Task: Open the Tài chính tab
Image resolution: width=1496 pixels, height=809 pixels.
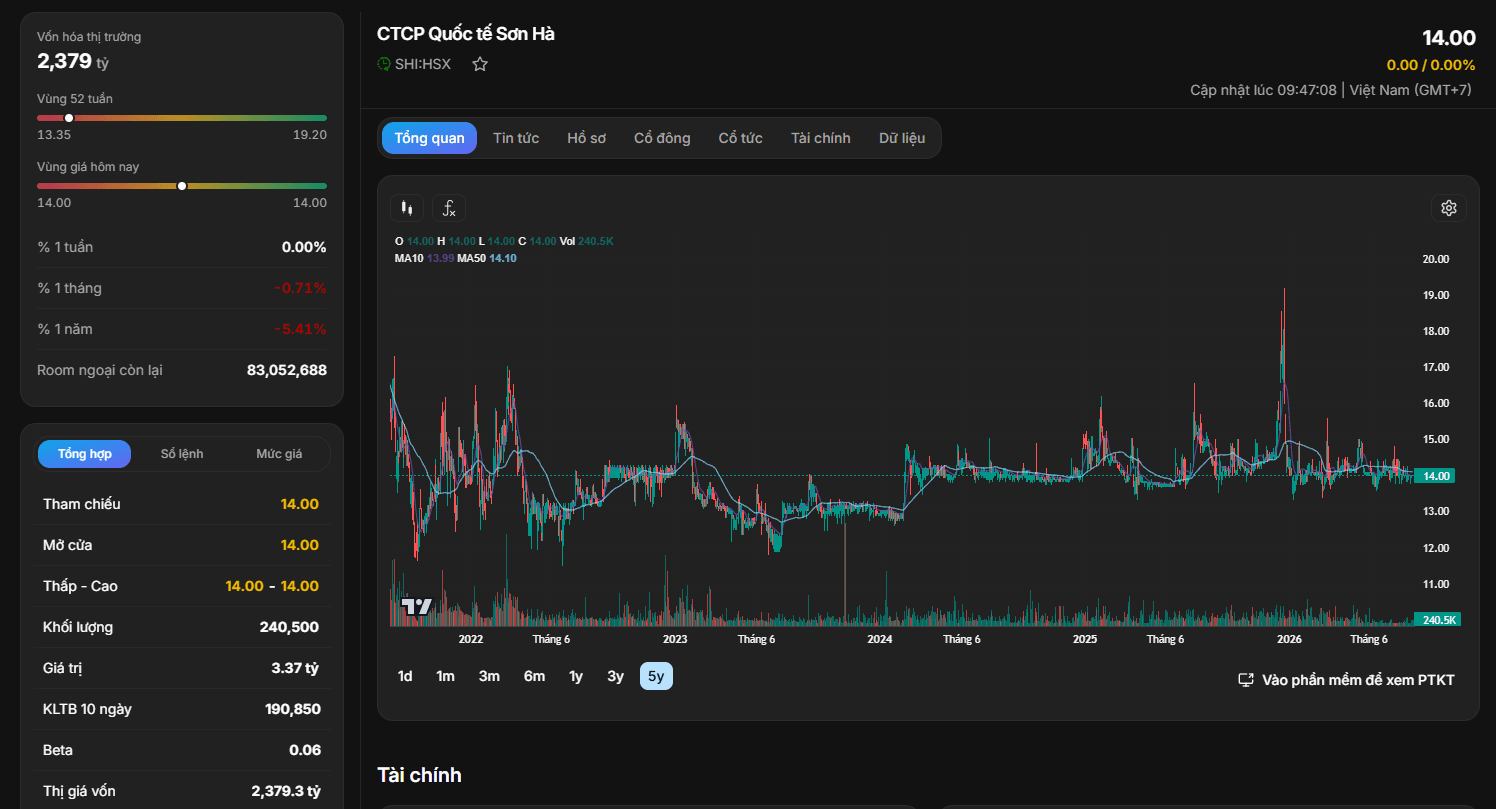Action: [x=821, y=138]
